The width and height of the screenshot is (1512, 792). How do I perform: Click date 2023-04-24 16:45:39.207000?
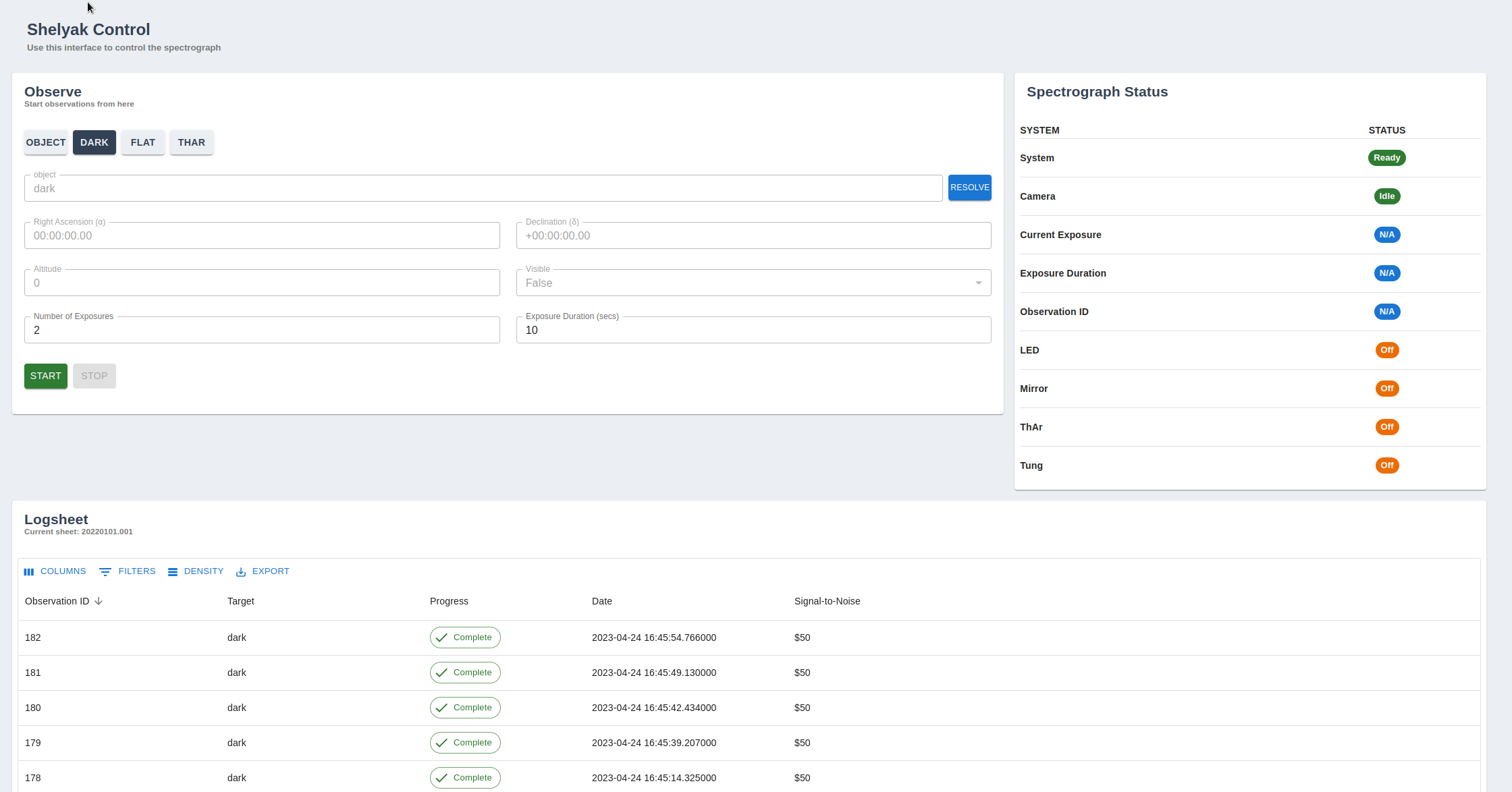[654, 743]
